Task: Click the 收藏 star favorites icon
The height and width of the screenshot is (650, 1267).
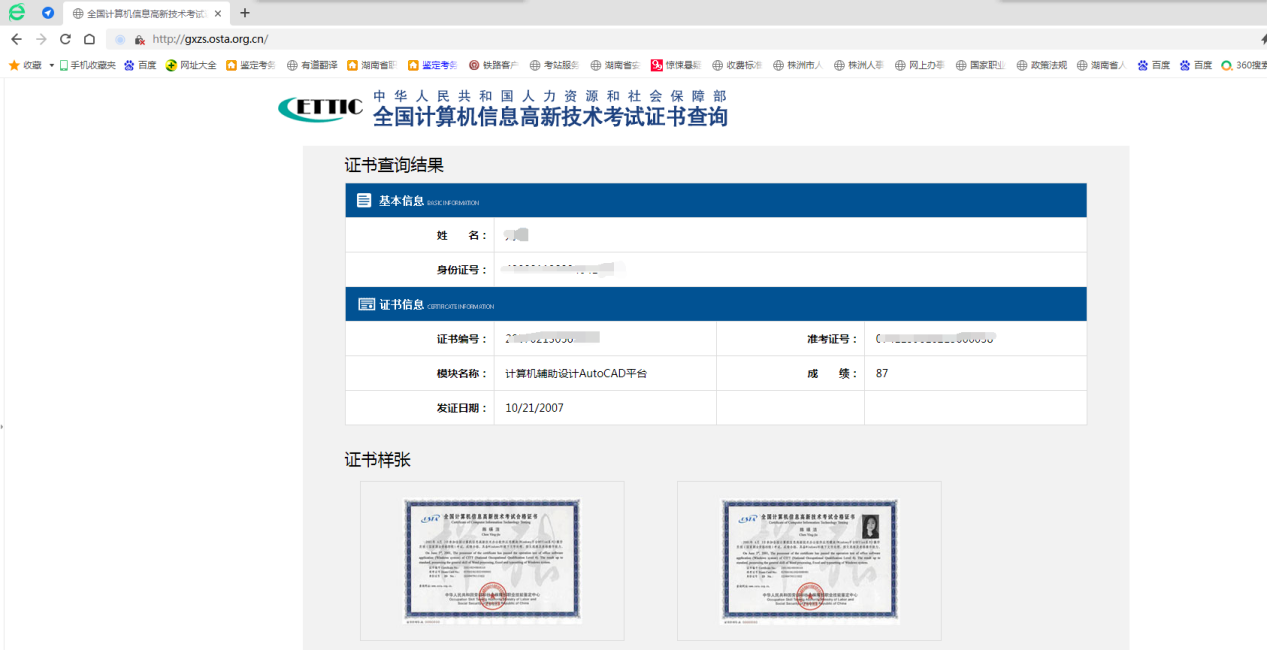Action: 14,65
